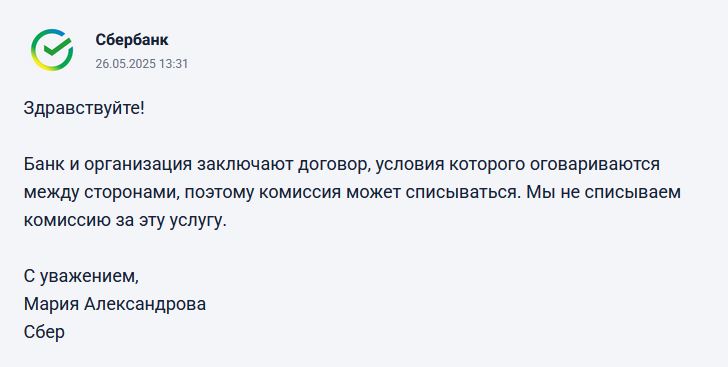Select the signature name Мария Александрова

pos(115,305)
